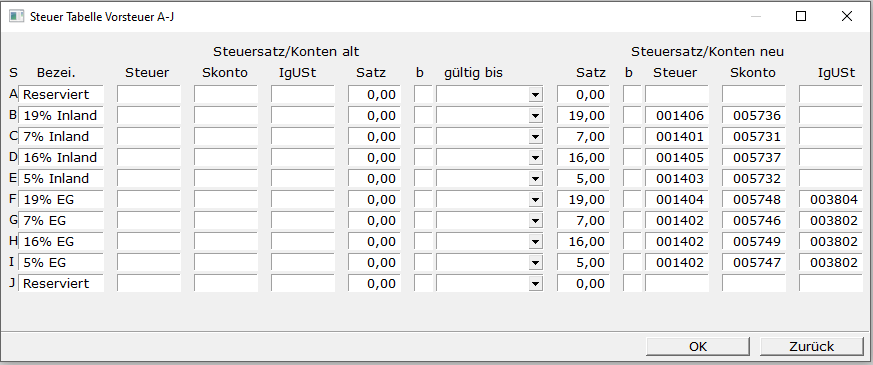Select the 19% Inland Bezeichnung field
The width and height of the screenshot is (873, 365).
click(x=61, y=116)
